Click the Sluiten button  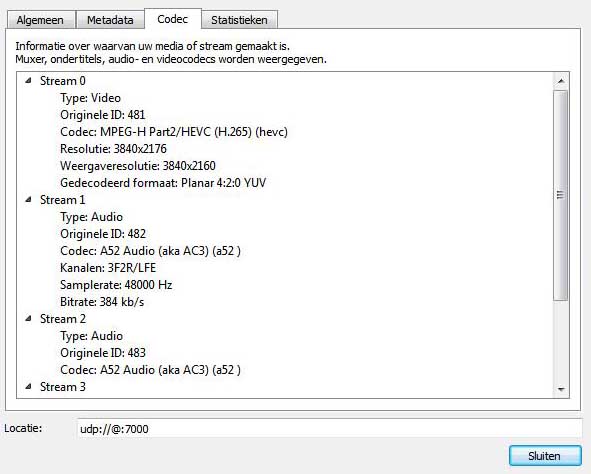545,456
